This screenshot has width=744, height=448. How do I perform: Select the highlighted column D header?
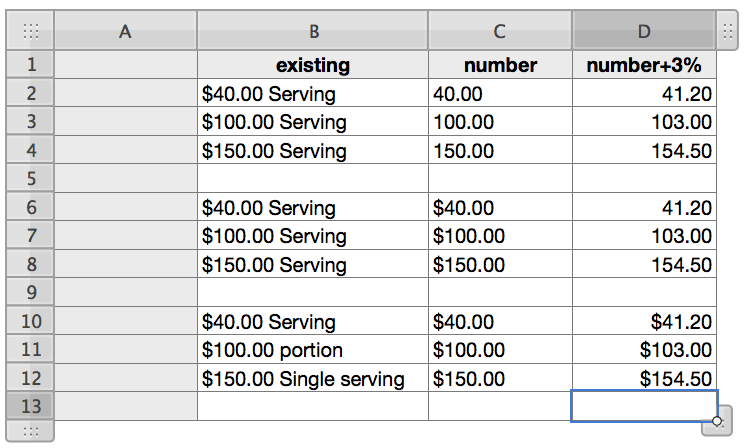644,31
